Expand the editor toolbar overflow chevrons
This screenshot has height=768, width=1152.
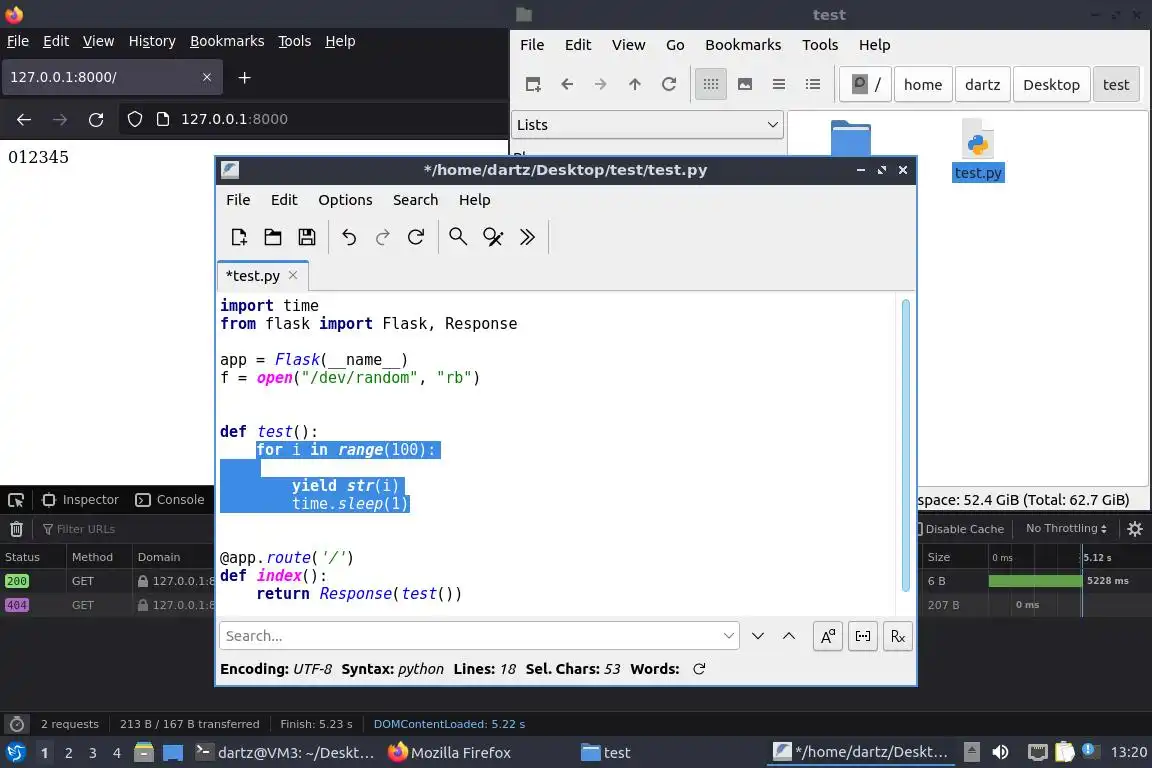click(x=527, y=237)
